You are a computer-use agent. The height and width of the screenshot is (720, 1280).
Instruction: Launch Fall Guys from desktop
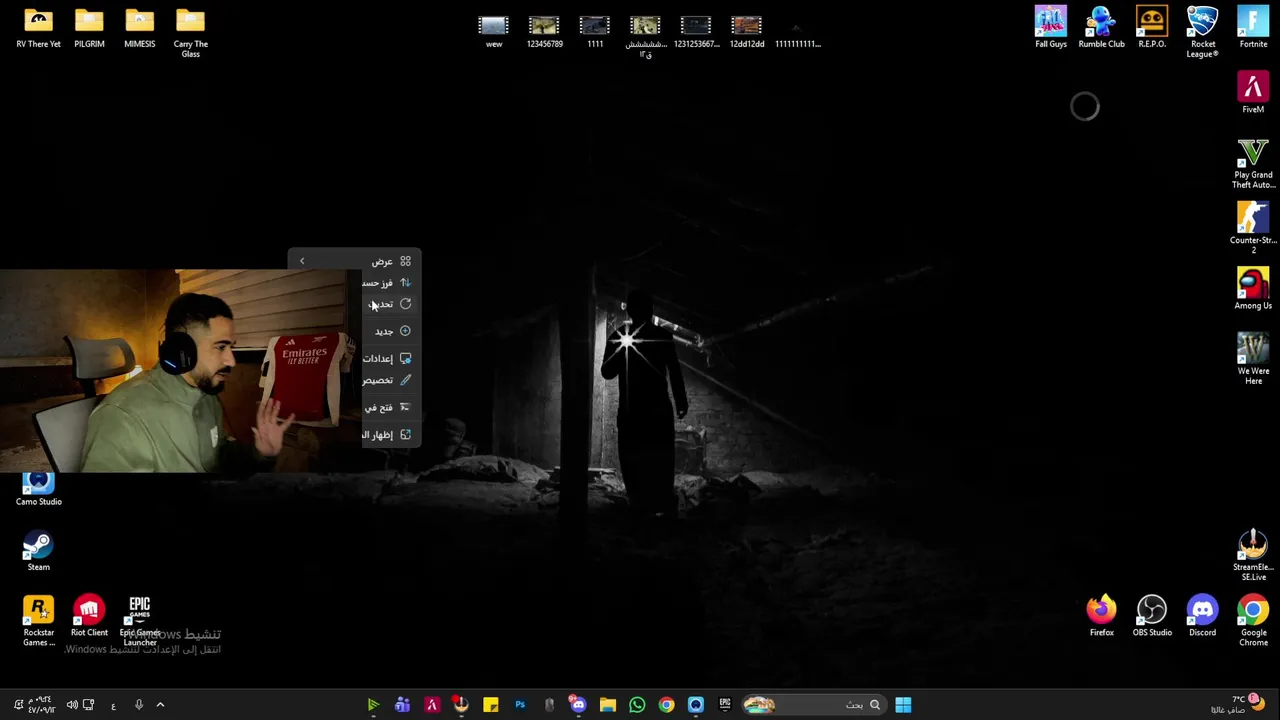[x=1050, y=28]
